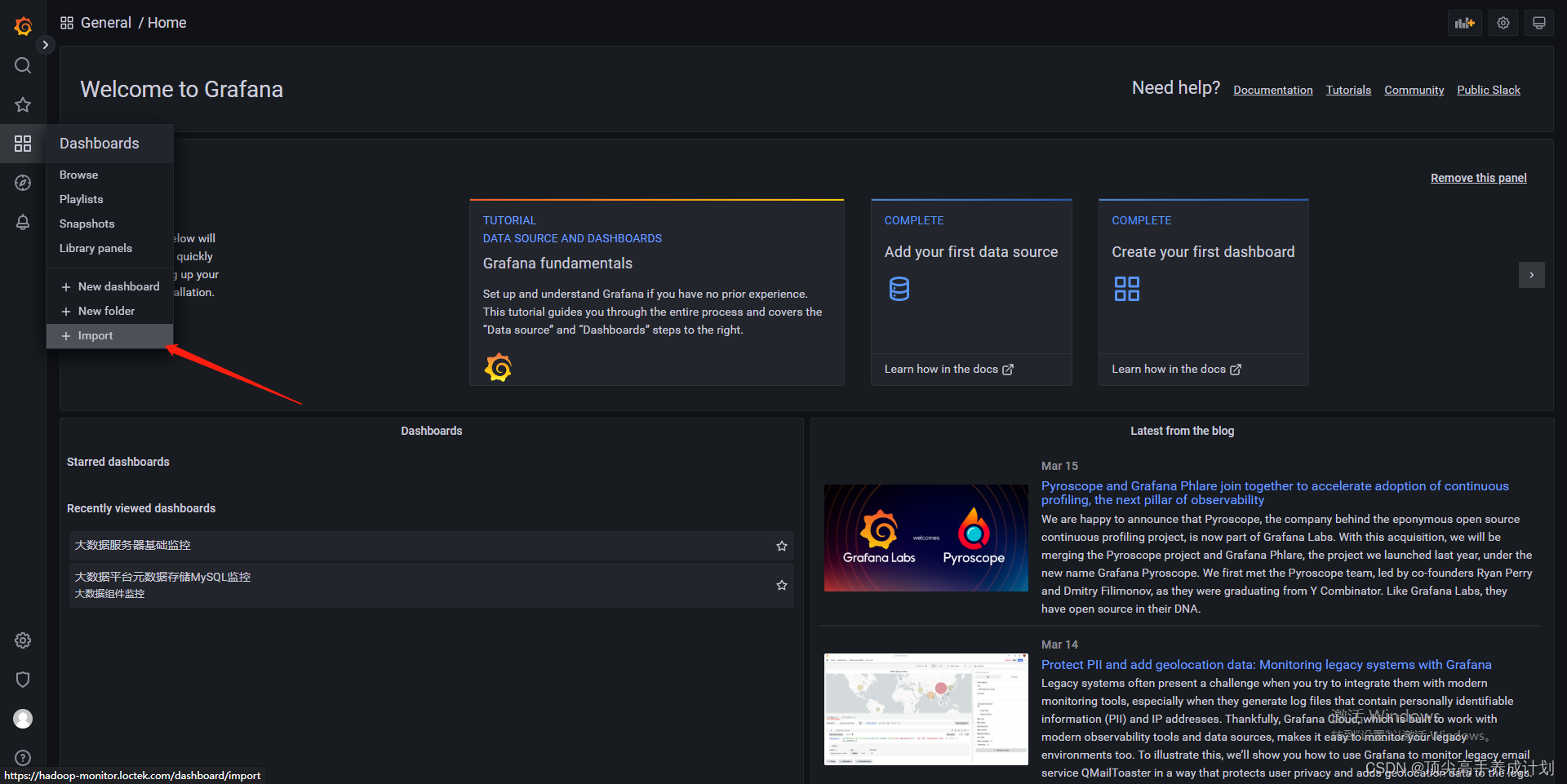This screenshot has height=784, width=1567.
Task: Choose New folder from the menu
Action: click(109, 311)
